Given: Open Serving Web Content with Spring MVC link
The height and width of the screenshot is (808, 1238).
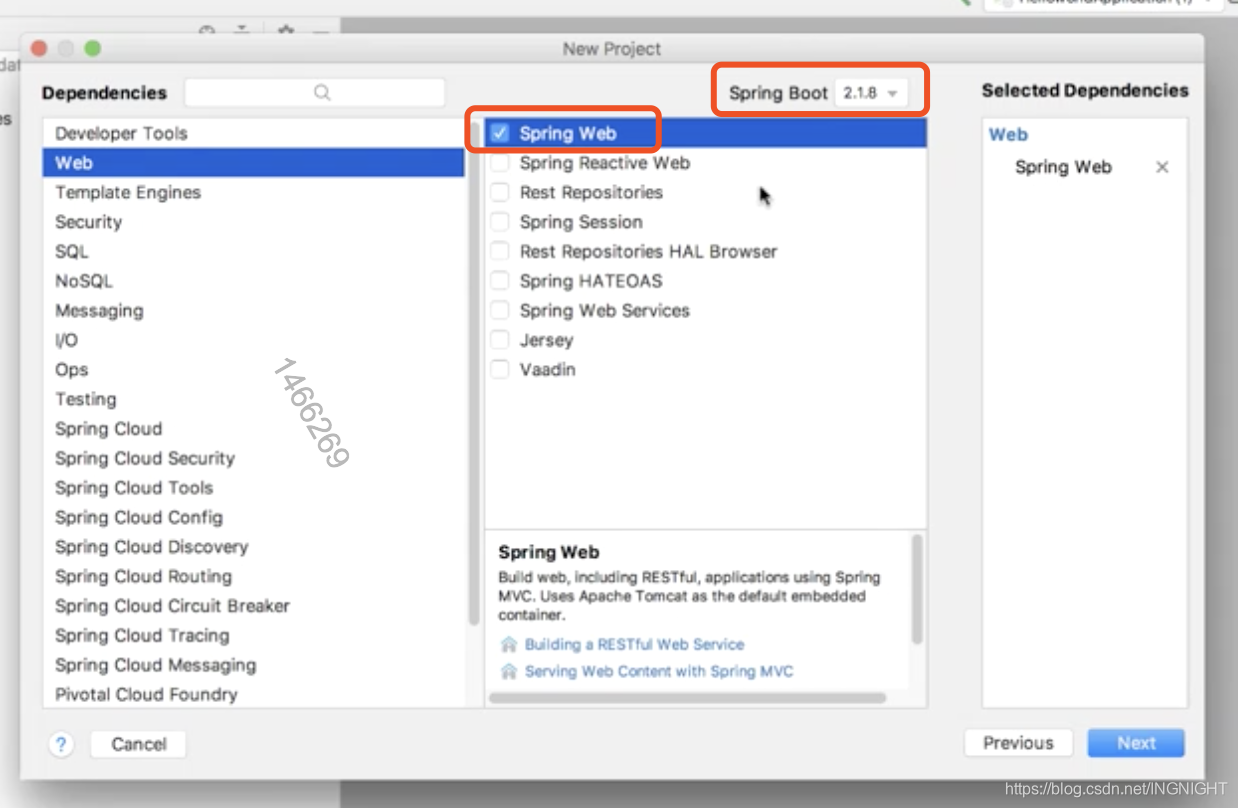Looking at the screenshot, I should [659, 671].
